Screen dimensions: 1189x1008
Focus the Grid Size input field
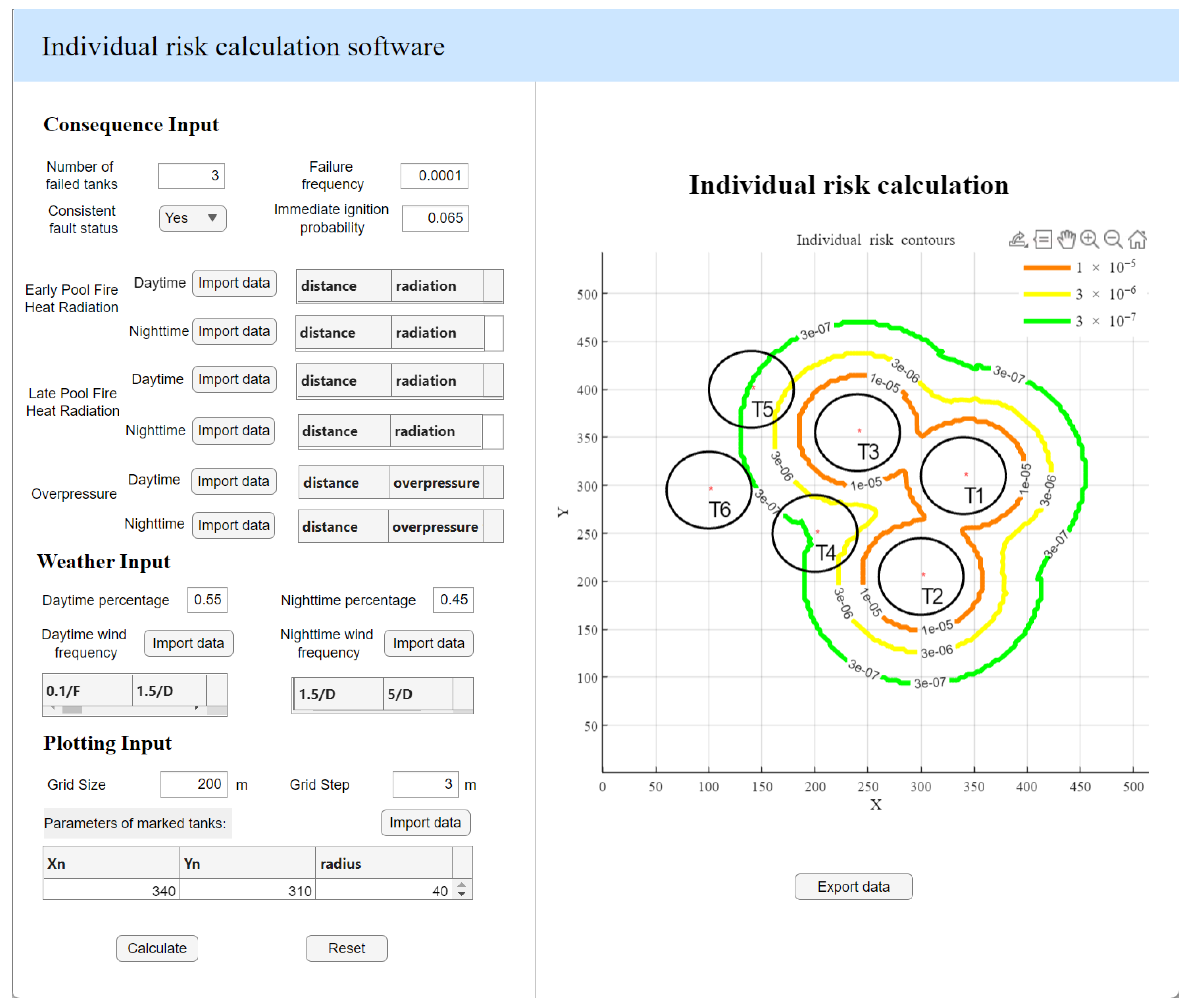[194, 785]
